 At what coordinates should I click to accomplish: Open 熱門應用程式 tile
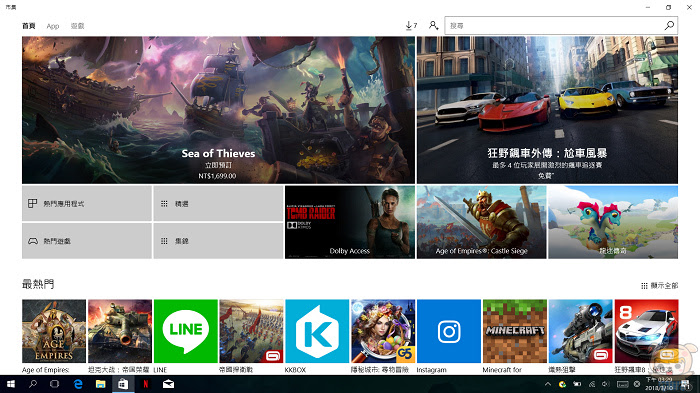tap(87, 203)
